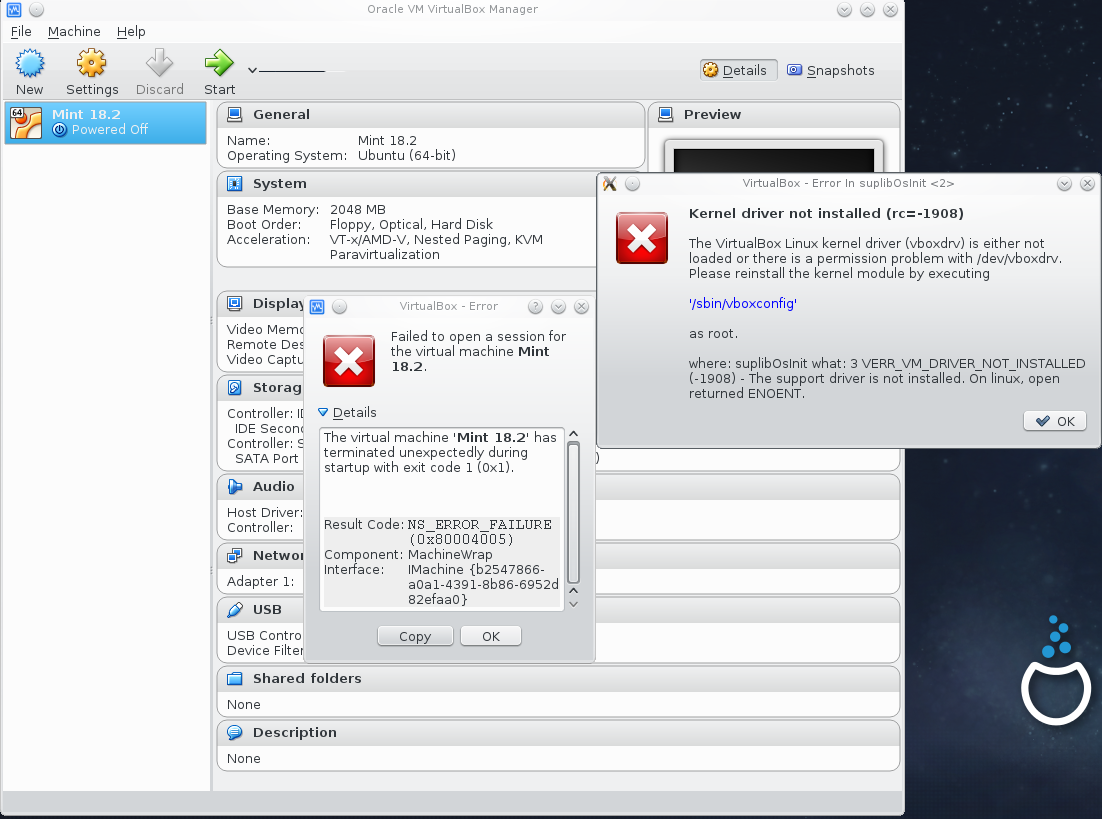Viewport: 1102px width, 819px height.
Task: Click the red error icon in session failure dialog
Action: click(x=349, y=361)
